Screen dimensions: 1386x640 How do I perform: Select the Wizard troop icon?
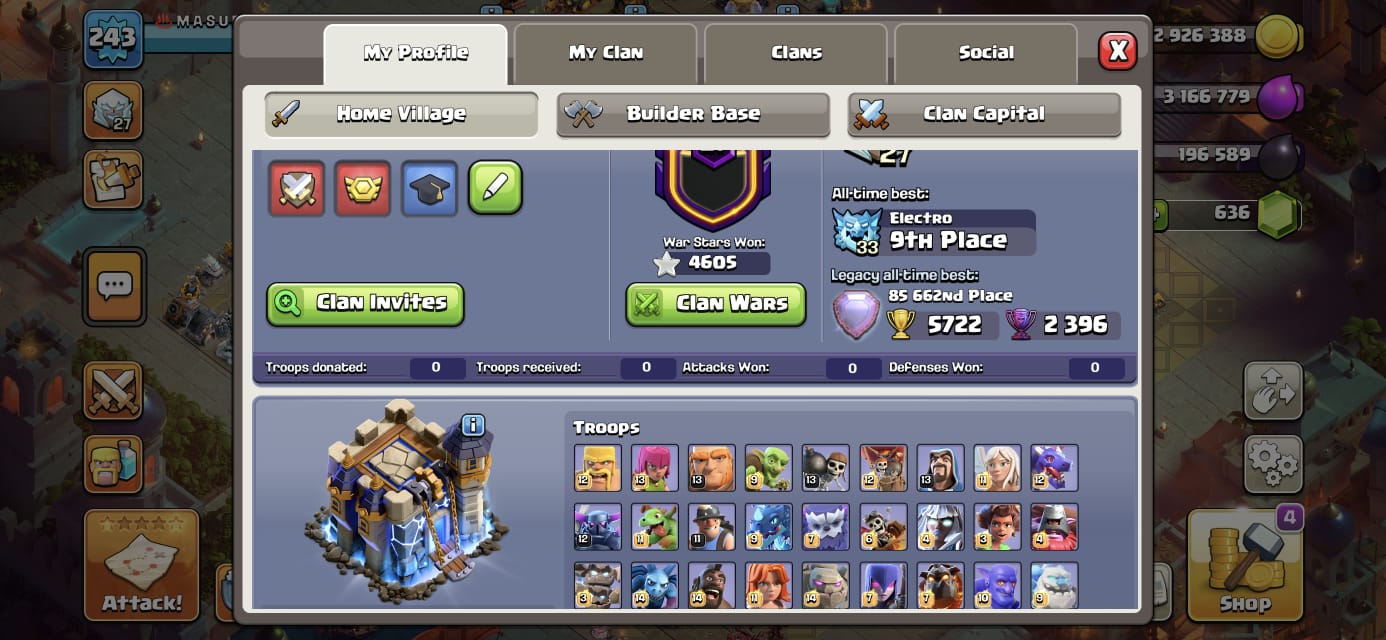(940, 468)
